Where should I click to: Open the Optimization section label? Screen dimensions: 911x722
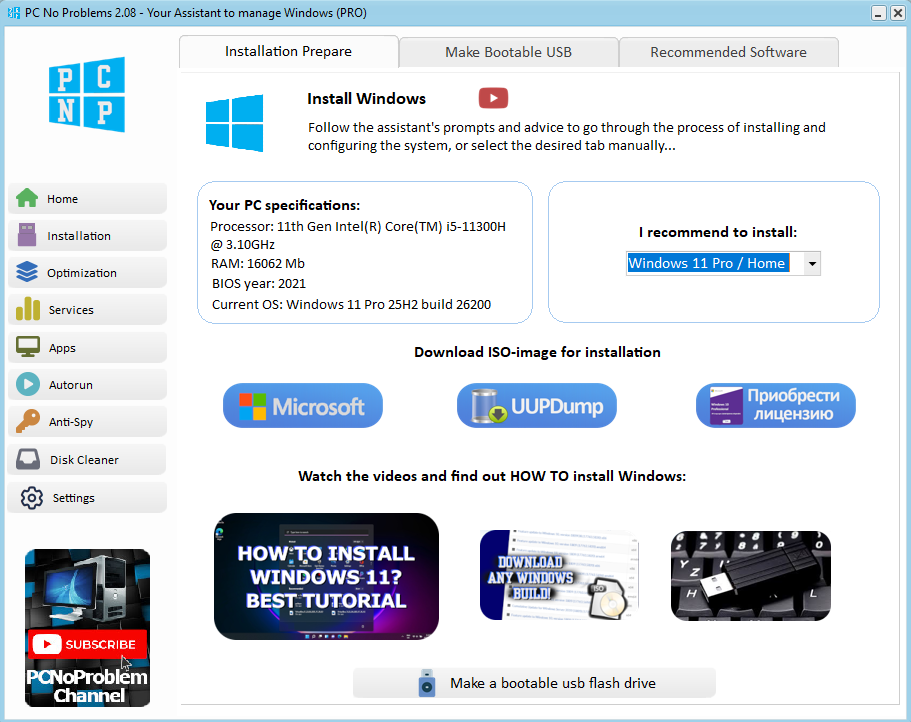[x=82, y=273]
